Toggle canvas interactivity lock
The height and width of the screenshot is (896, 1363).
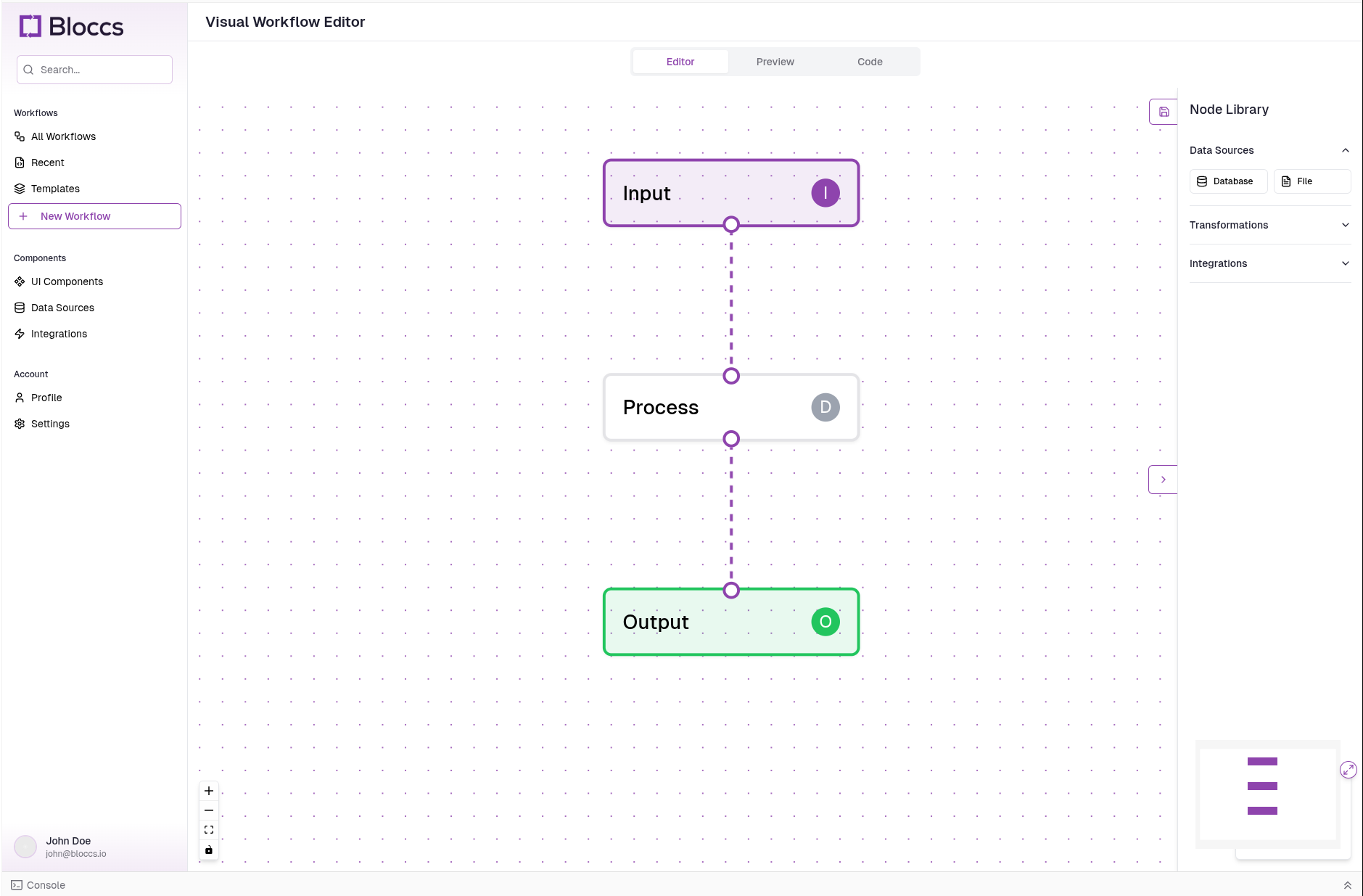point(209,850)
